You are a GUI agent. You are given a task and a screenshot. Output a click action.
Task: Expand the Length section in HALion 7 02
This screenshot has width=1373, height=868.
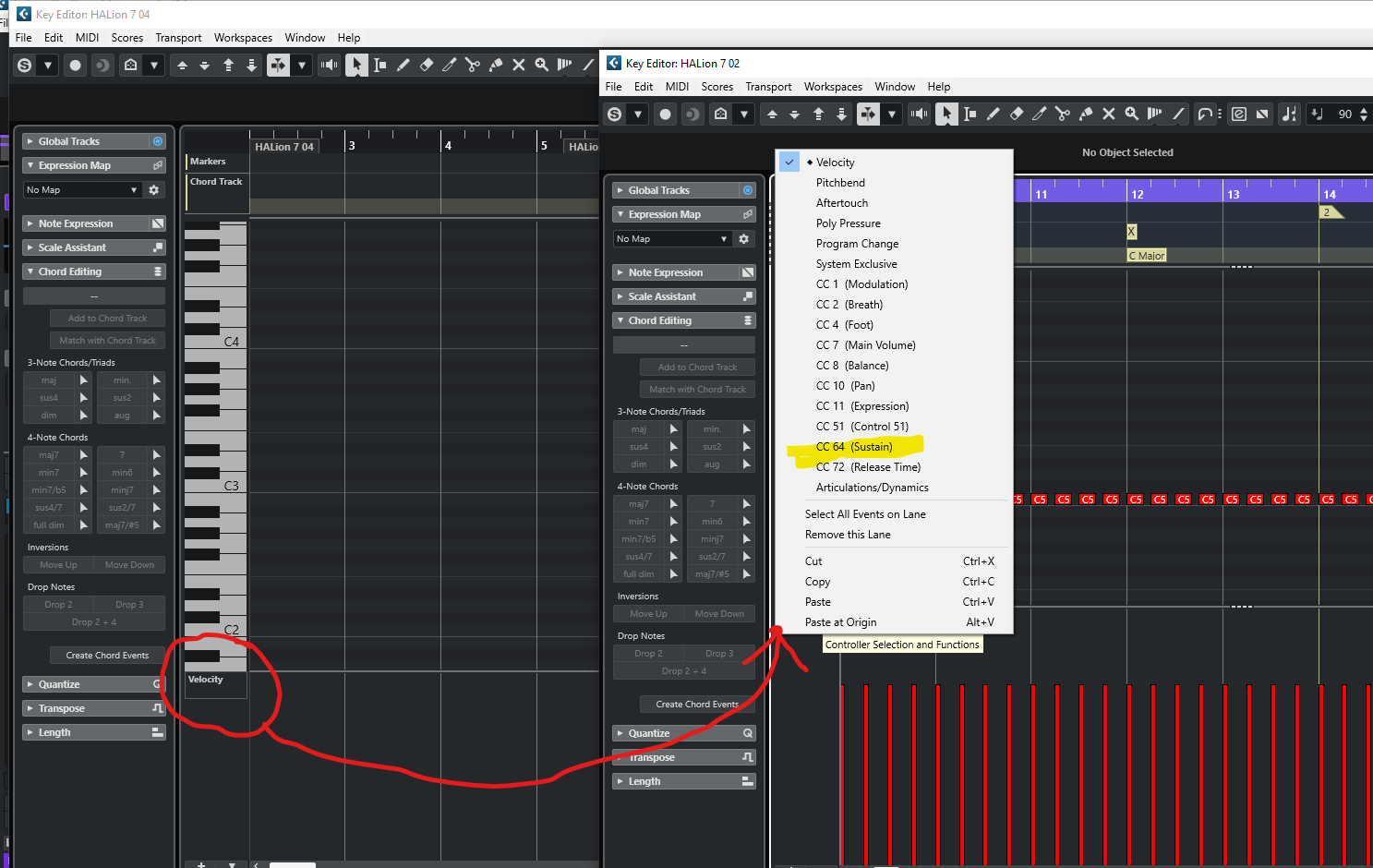620,781
